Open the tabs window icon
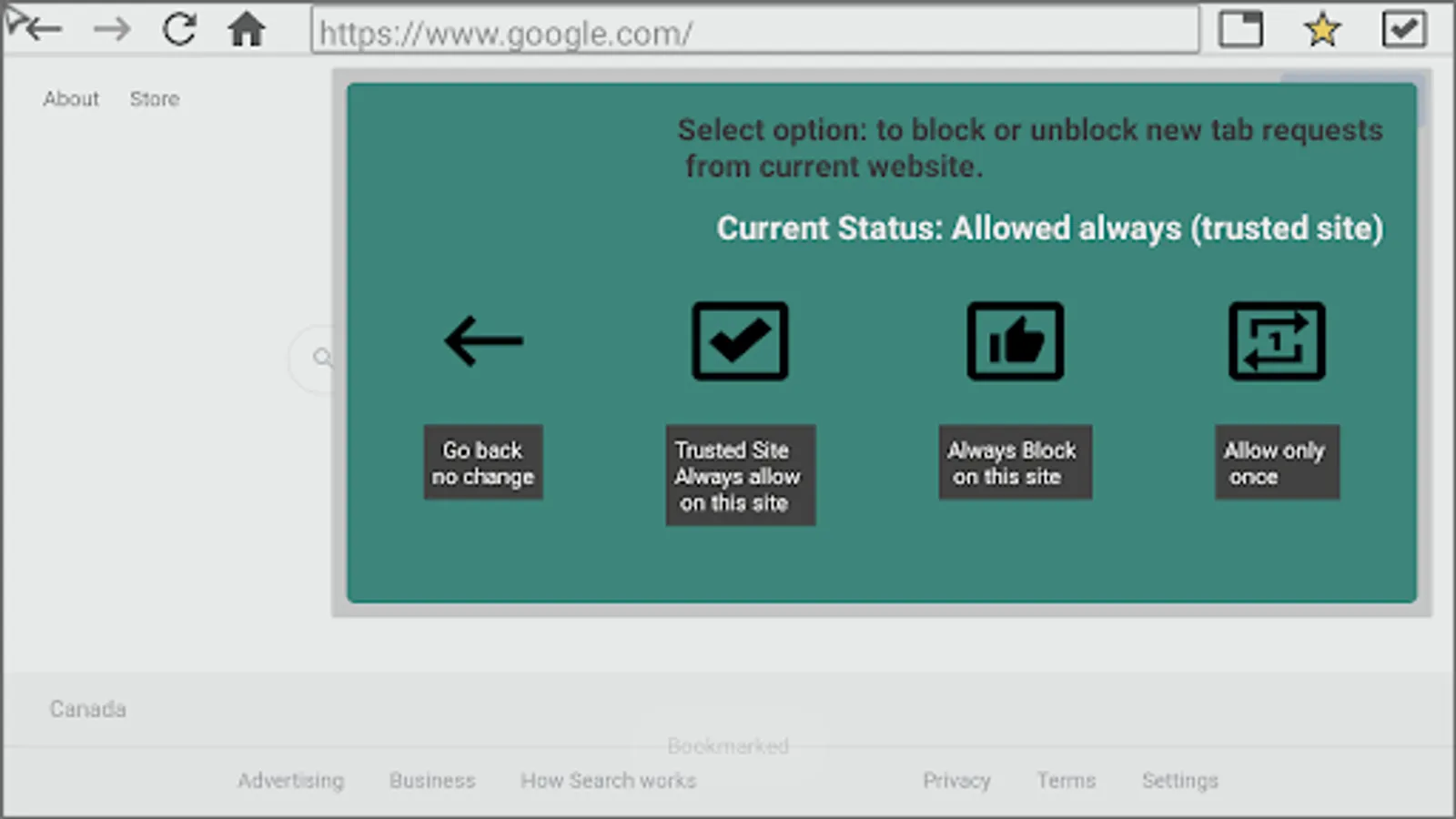Viewport: 1456px width, 819px height. pyautogui.click(x=1240, y=29)
